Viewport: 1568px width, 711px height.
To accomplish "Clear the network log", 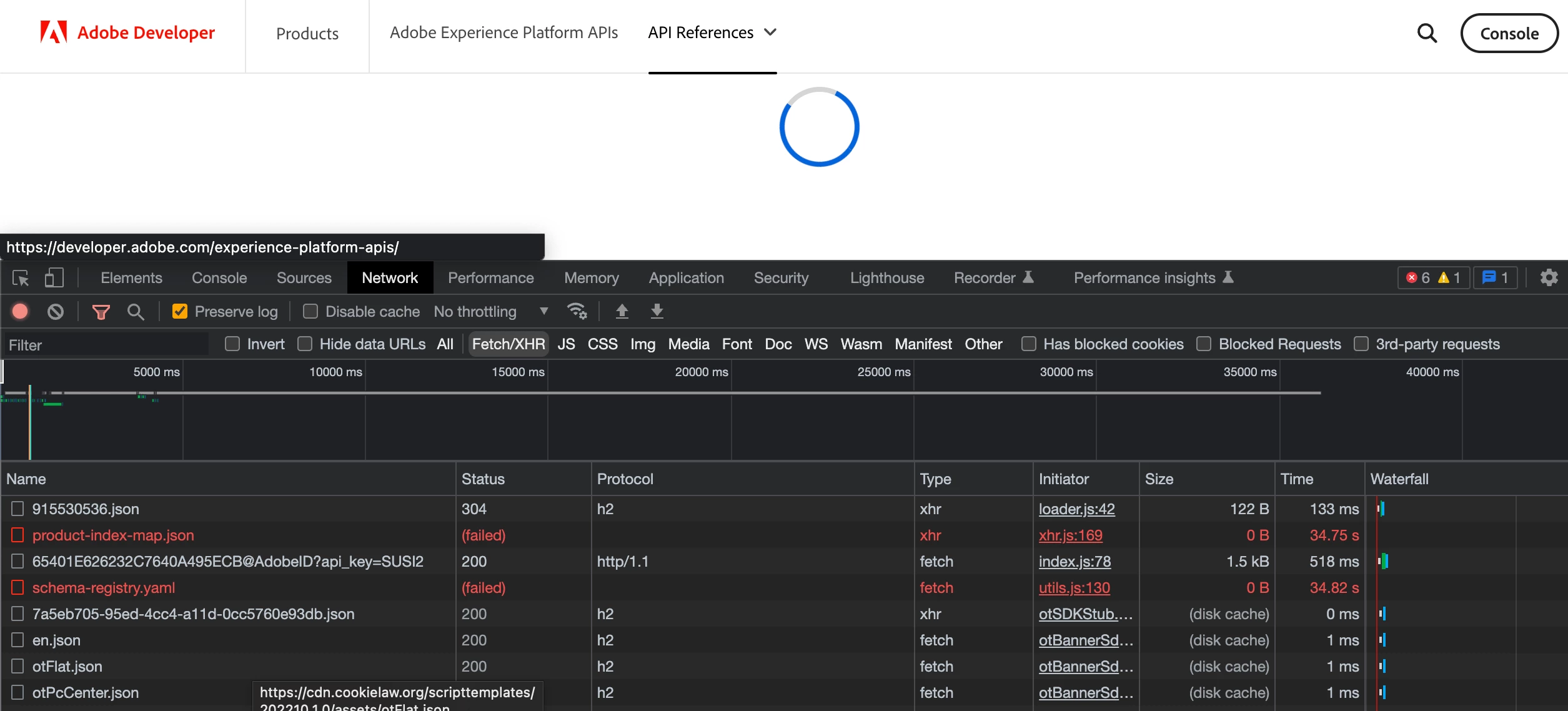I will coord(56,311).
